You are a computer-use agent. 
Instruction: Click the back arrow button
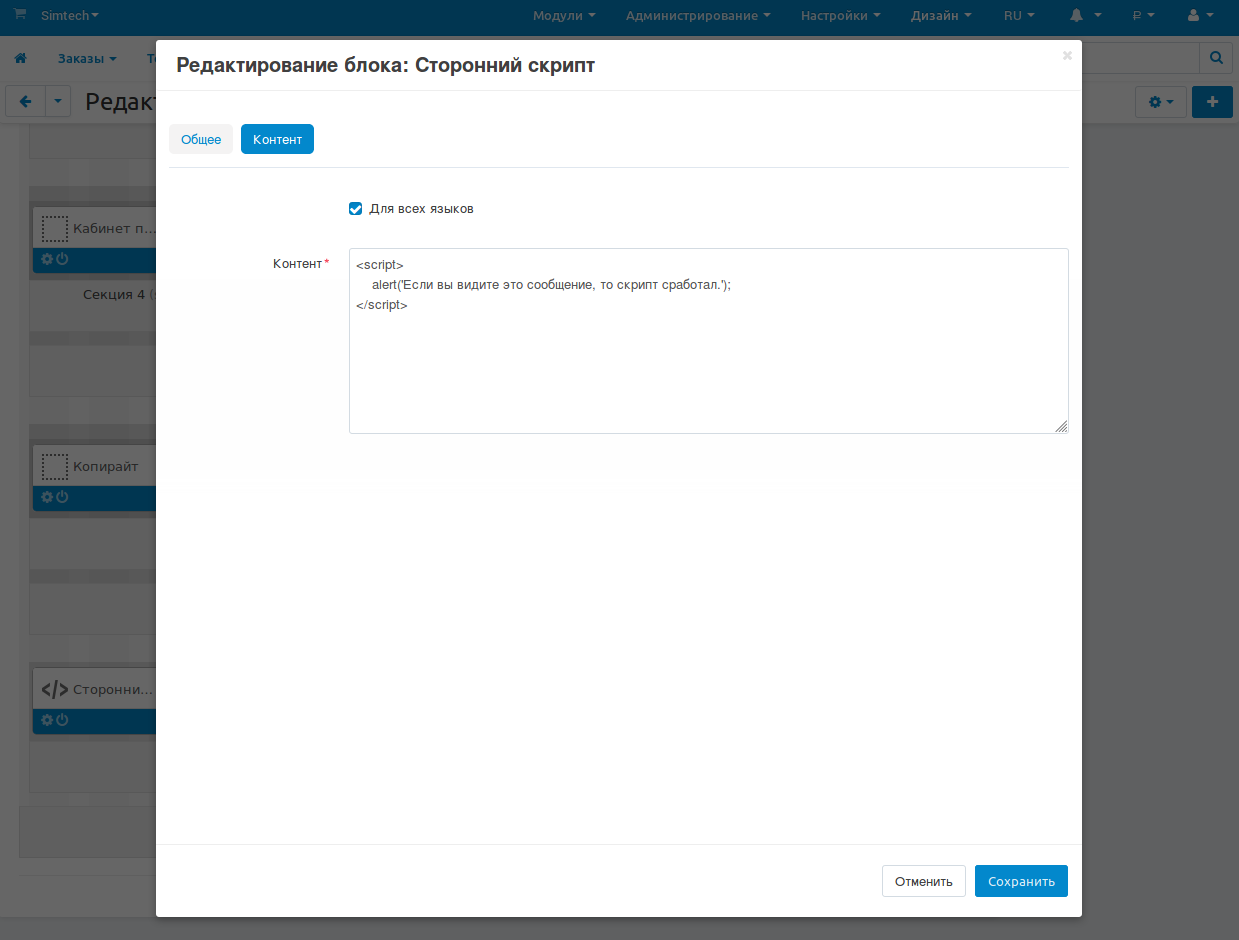pyautogui.click(x=26, y=102)
